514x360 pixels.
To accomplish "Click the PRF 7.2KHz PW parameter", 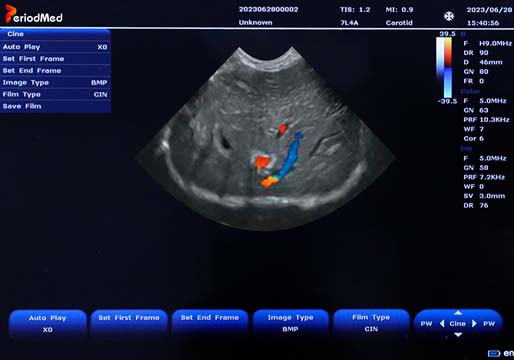I will [484, 177].
